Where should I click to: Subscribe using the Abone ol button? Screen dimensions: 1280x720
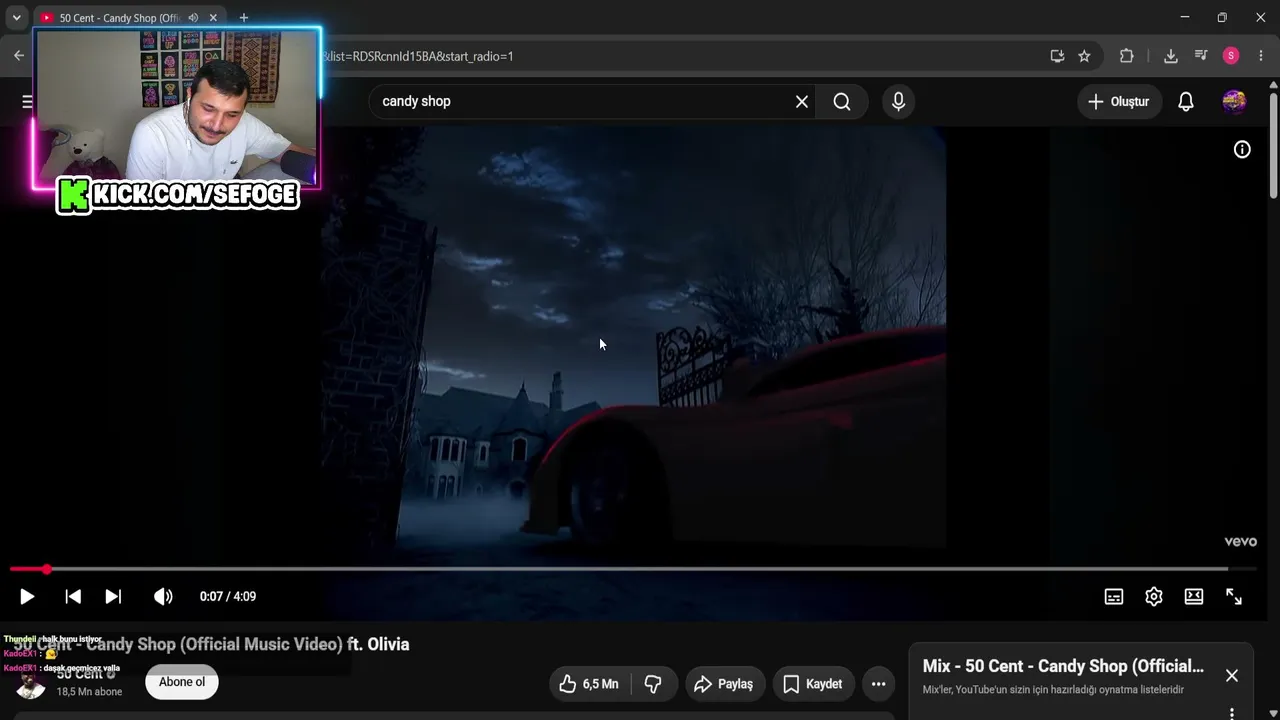182,682
